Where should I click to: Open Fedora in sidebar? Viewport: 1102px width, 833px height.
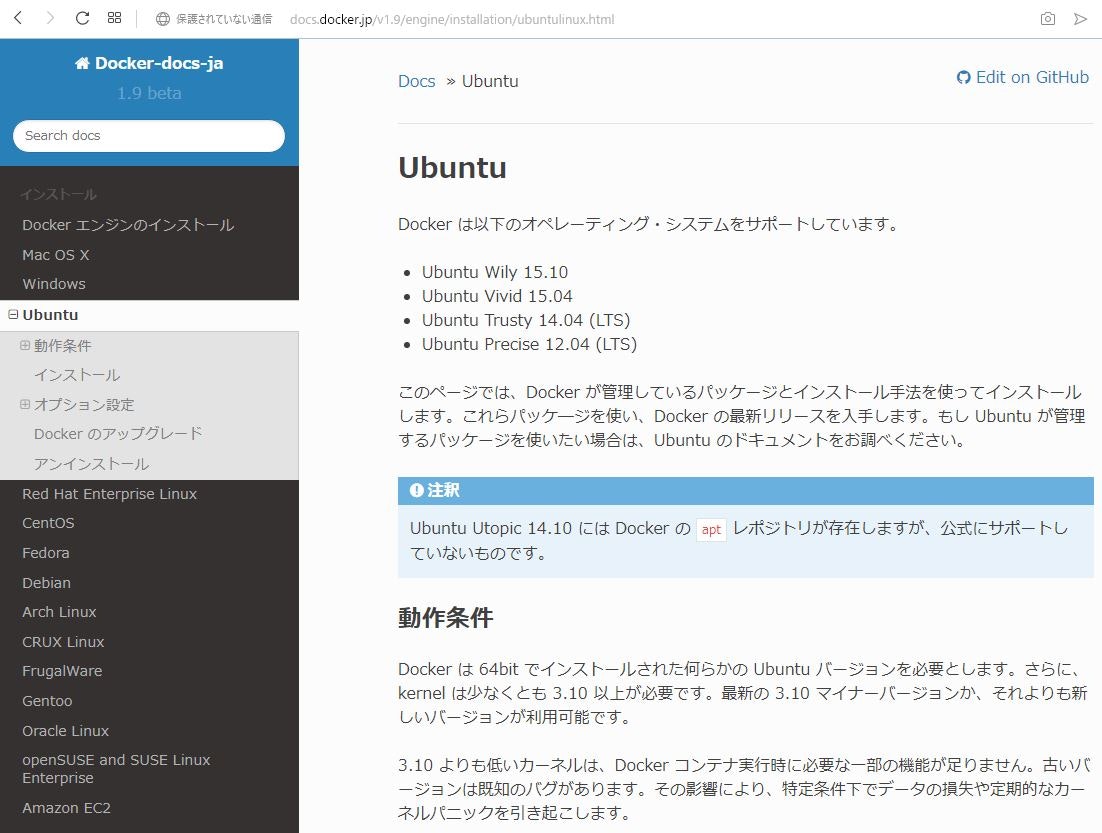point(46,553)
